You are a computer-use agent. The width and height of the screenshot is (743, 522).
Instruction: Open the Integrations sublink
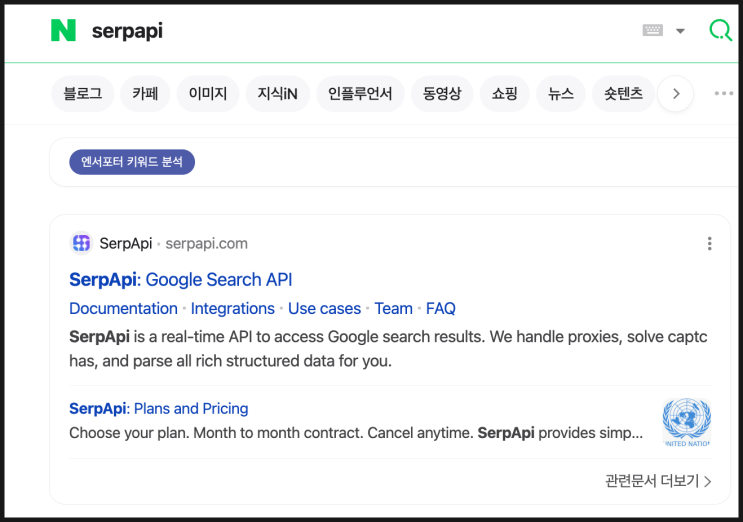233,308
